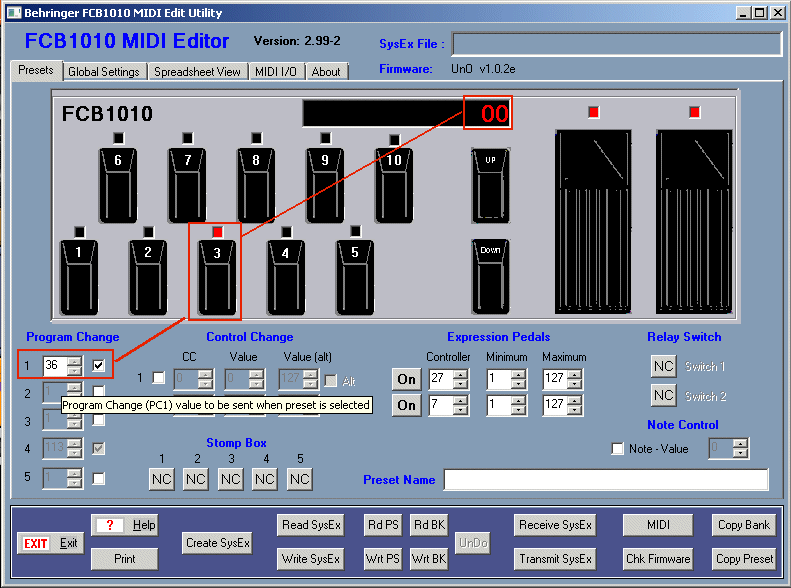The width and height of the screenshot is (791, 588).
Task: Open the About tab
Action: [326, 72]
